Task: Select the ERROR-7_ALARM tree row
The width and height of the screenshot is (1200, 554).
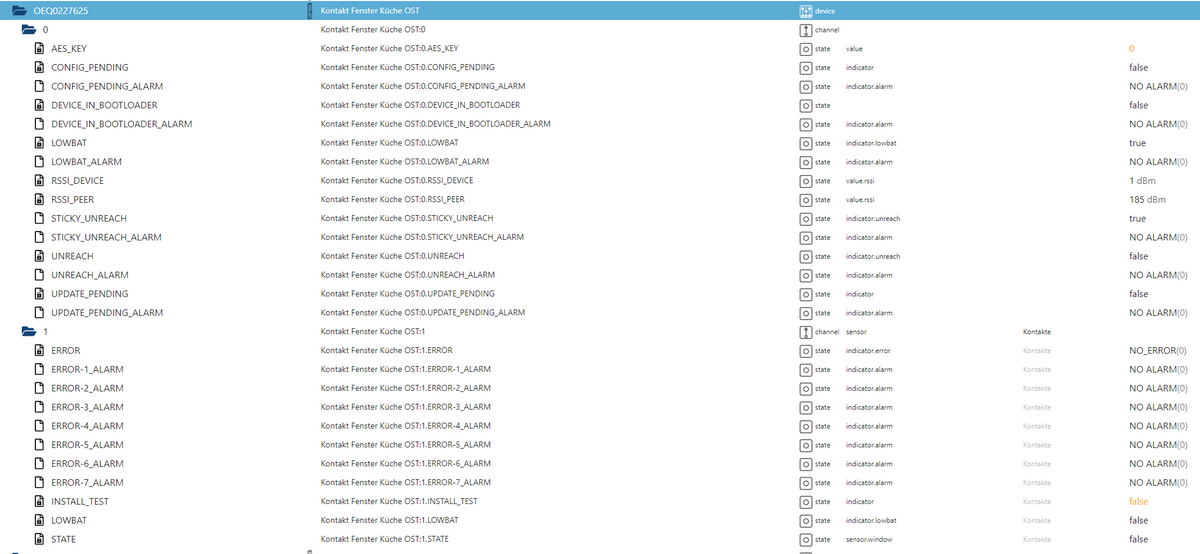Action: point(600,482)
